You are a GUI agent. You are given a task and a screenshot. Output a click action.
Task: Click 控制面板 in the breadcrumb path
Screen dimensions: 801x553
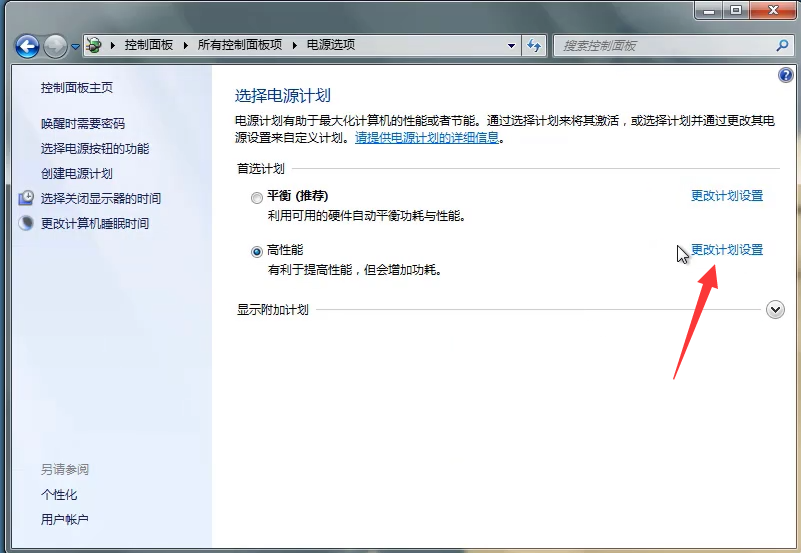149,45
